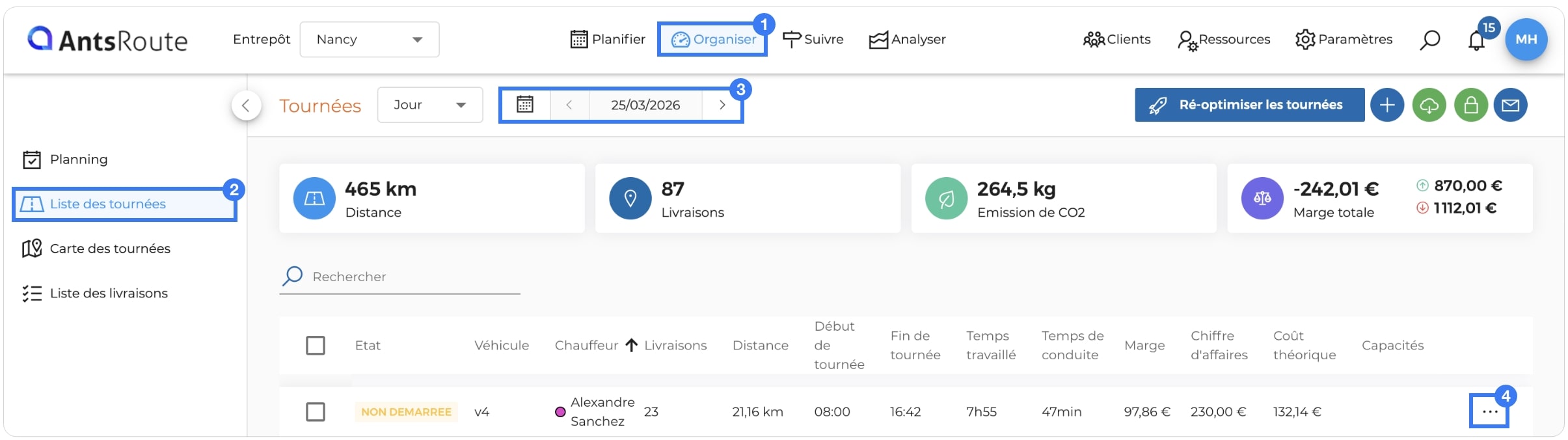Check the box for Alexandre Sanchez route
The width and height of the screenshot is (1568, 440).
316,411
